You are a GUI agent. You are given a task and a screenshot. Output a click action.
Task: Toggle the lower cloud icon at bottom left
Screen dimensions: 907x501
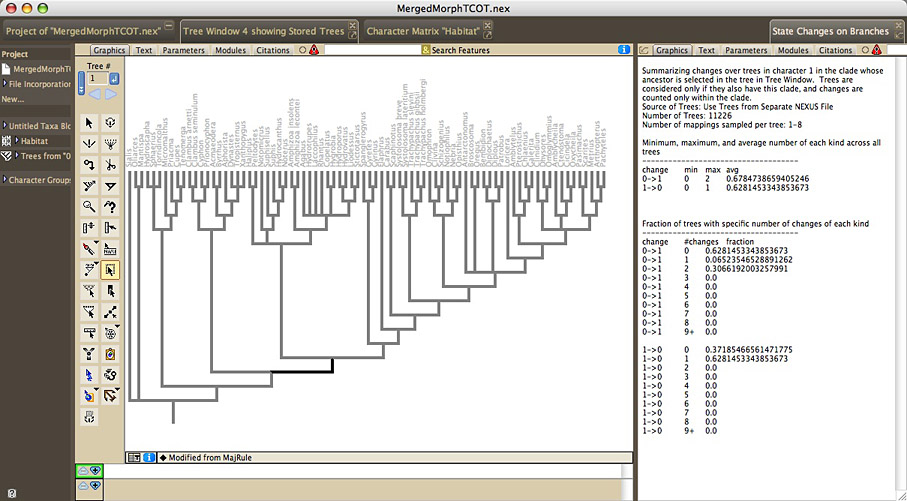pyautogui.click(x=89, y=486)
